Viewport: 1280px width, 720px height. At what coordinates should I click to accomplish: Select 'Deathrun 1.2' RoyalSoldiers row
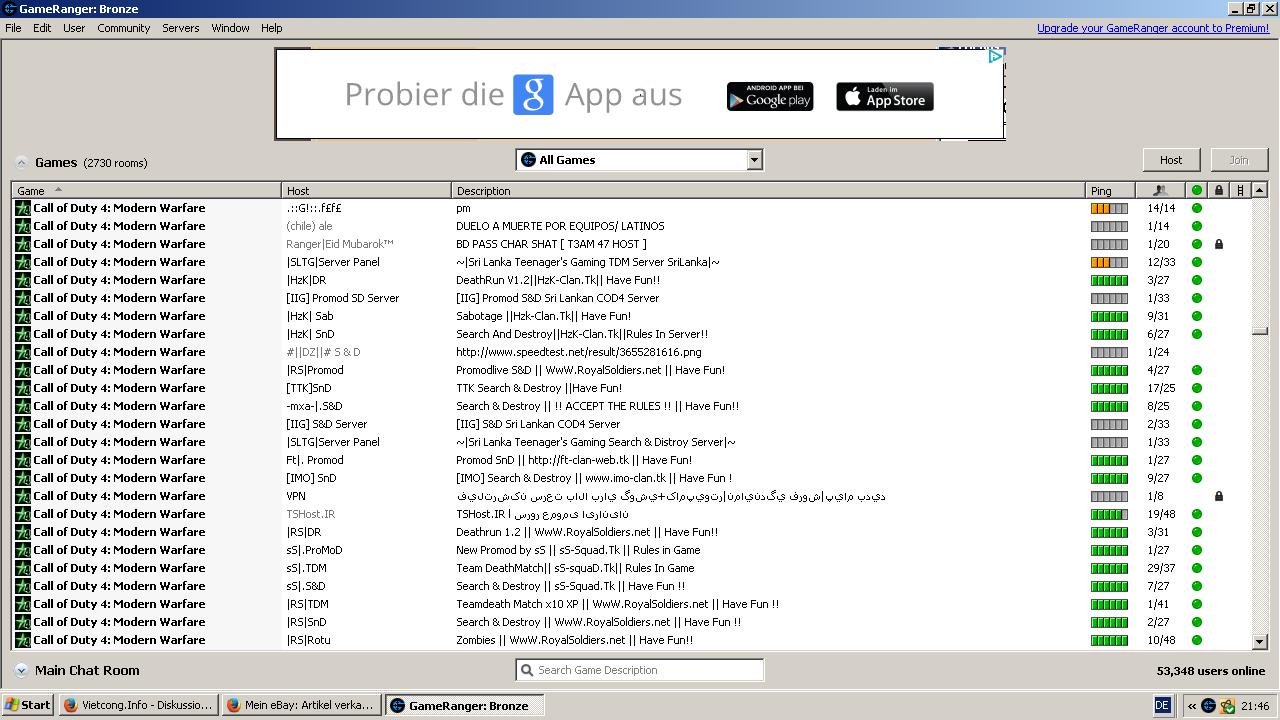tap(631, 532)
